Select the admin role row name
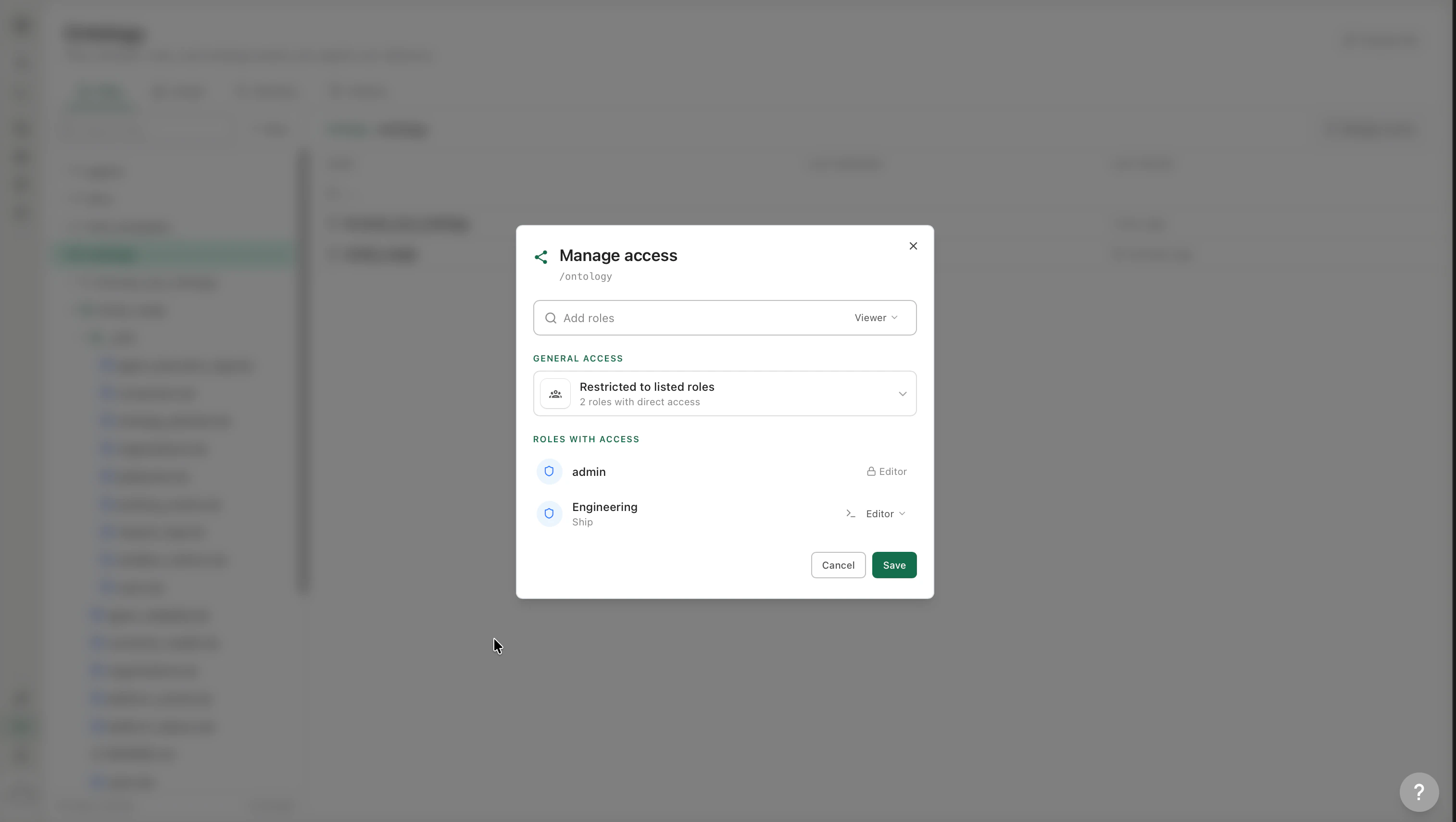Viewport: 1456px width, 822px height. (589, 472)
